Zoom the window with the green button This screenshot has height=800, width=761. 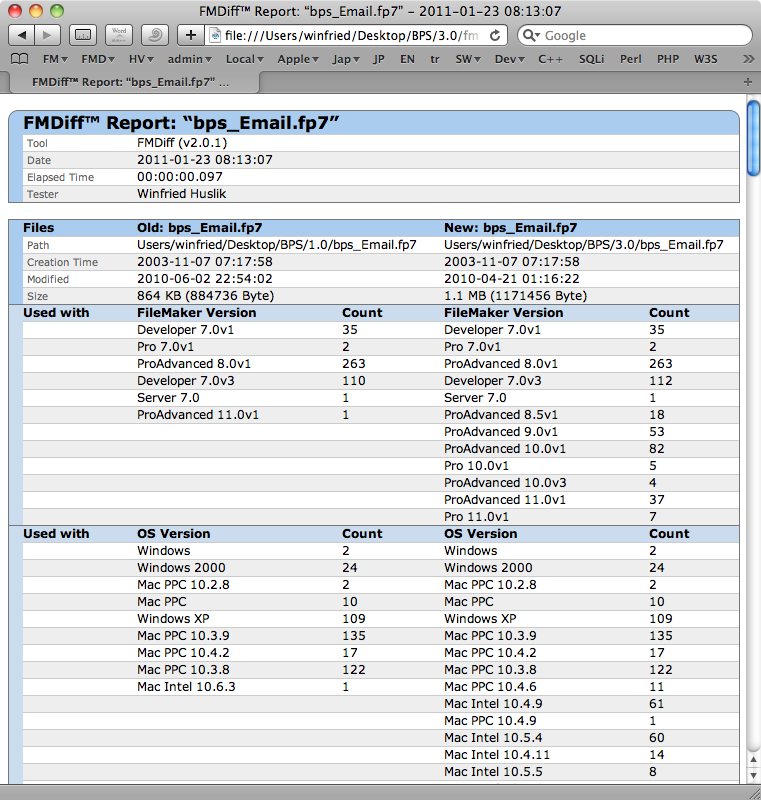coord(57,11)
